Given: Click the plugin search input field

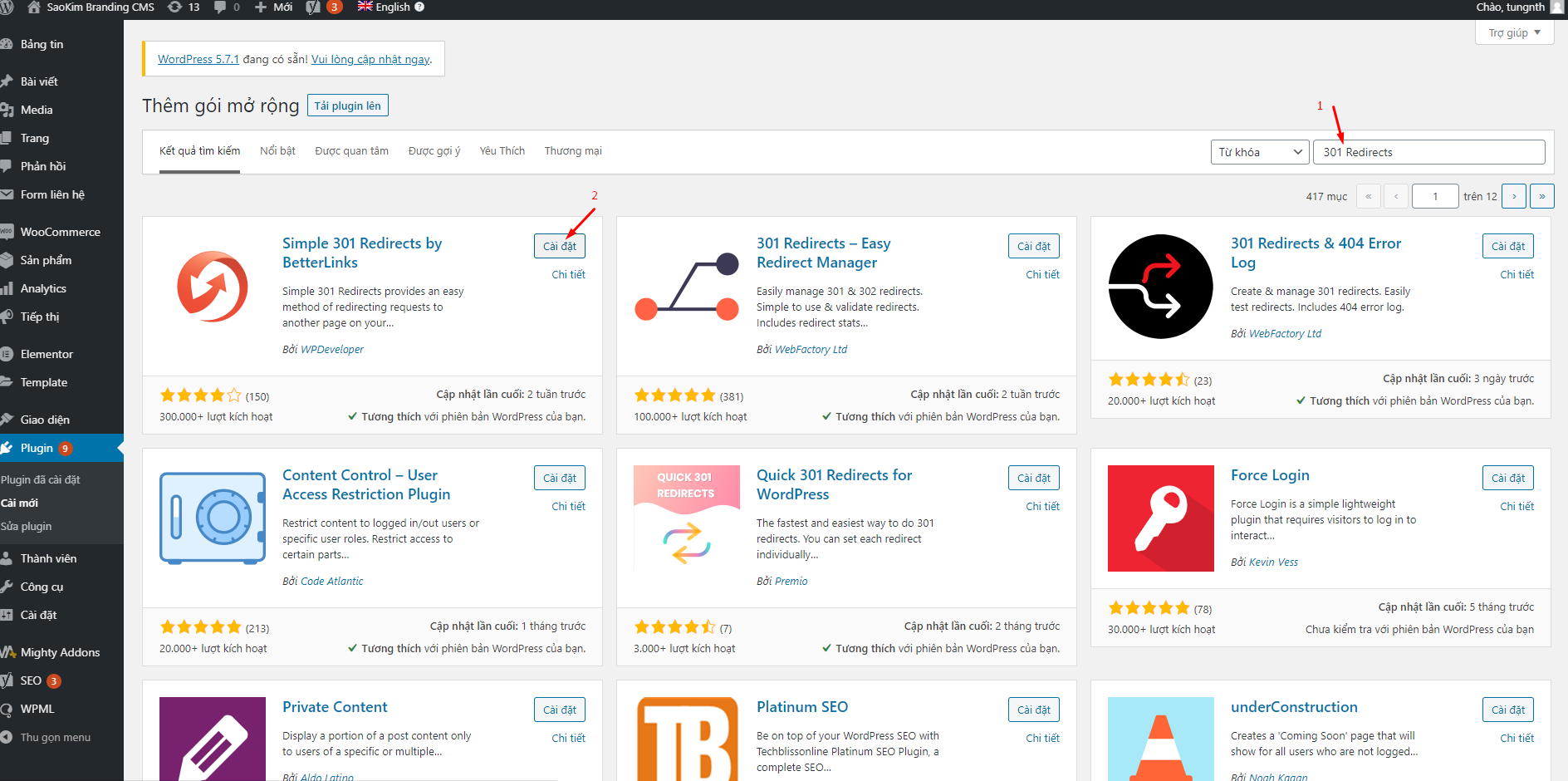Looking at the screenshot, I should coord(1428,152).
